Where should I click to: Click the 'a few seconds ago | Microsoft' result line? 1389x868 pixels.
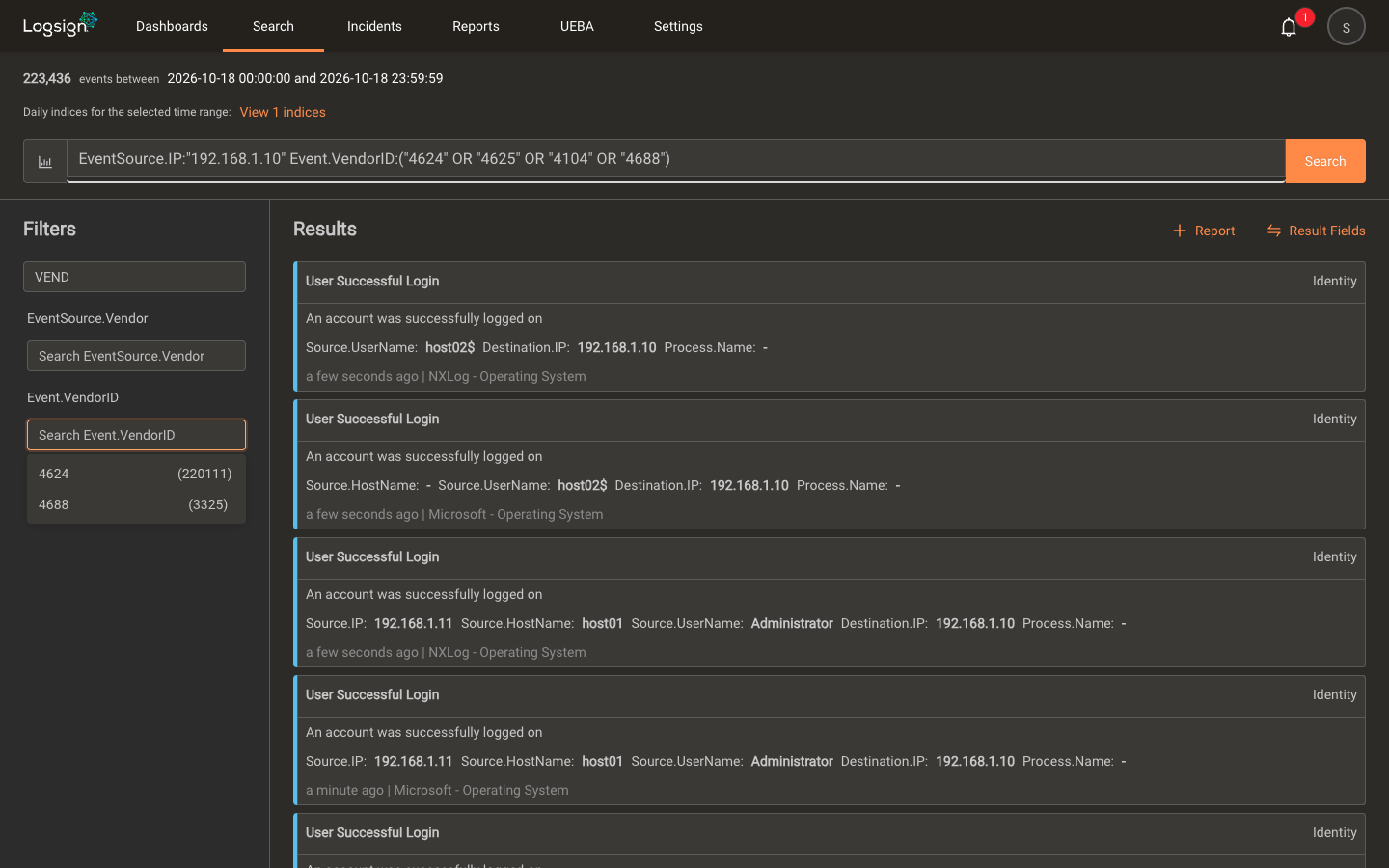(454, 514)
